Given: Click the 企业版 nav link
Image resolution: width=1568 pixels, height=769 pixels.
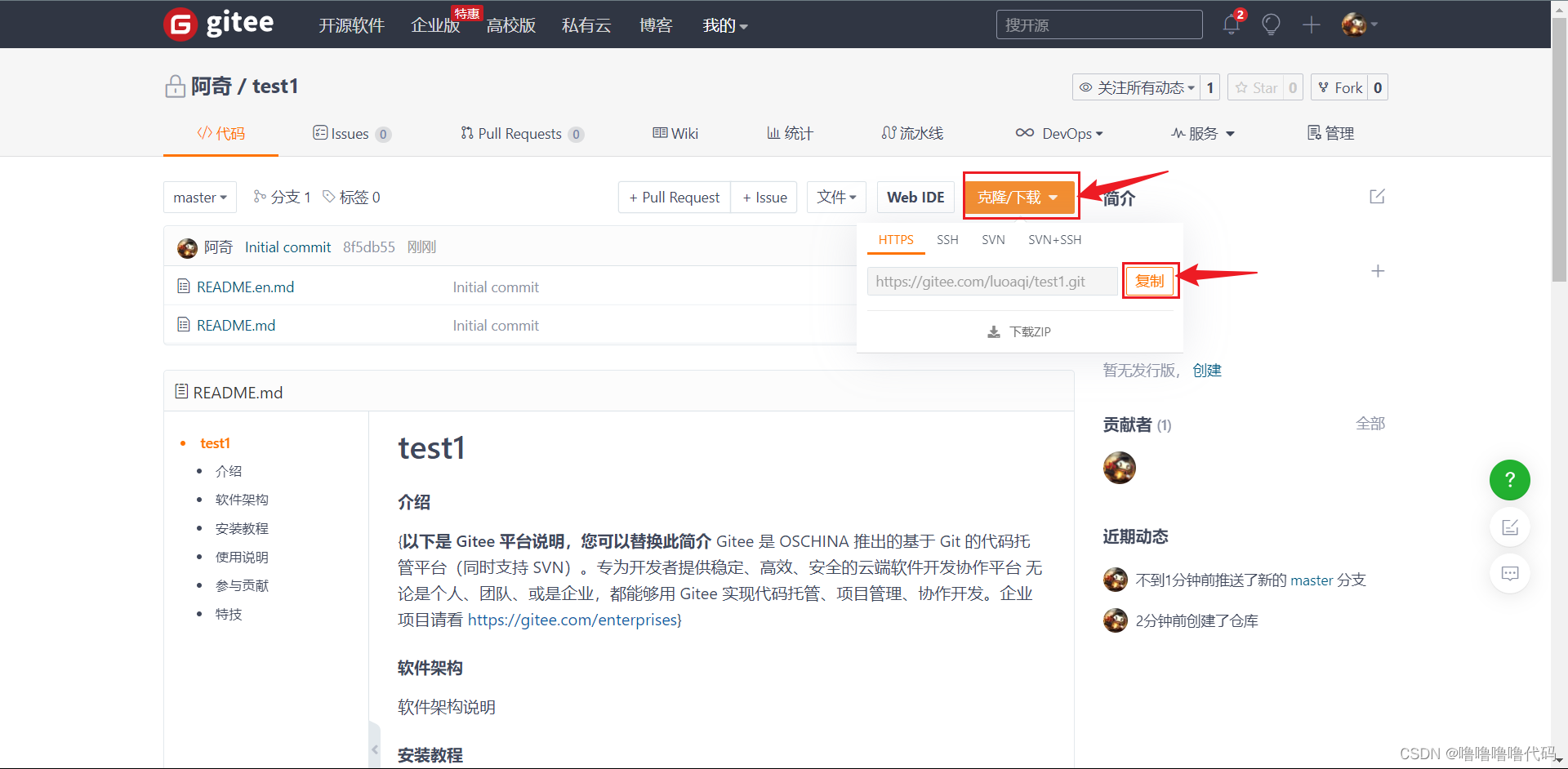Looking at the screenshot, I should [435, 25].
